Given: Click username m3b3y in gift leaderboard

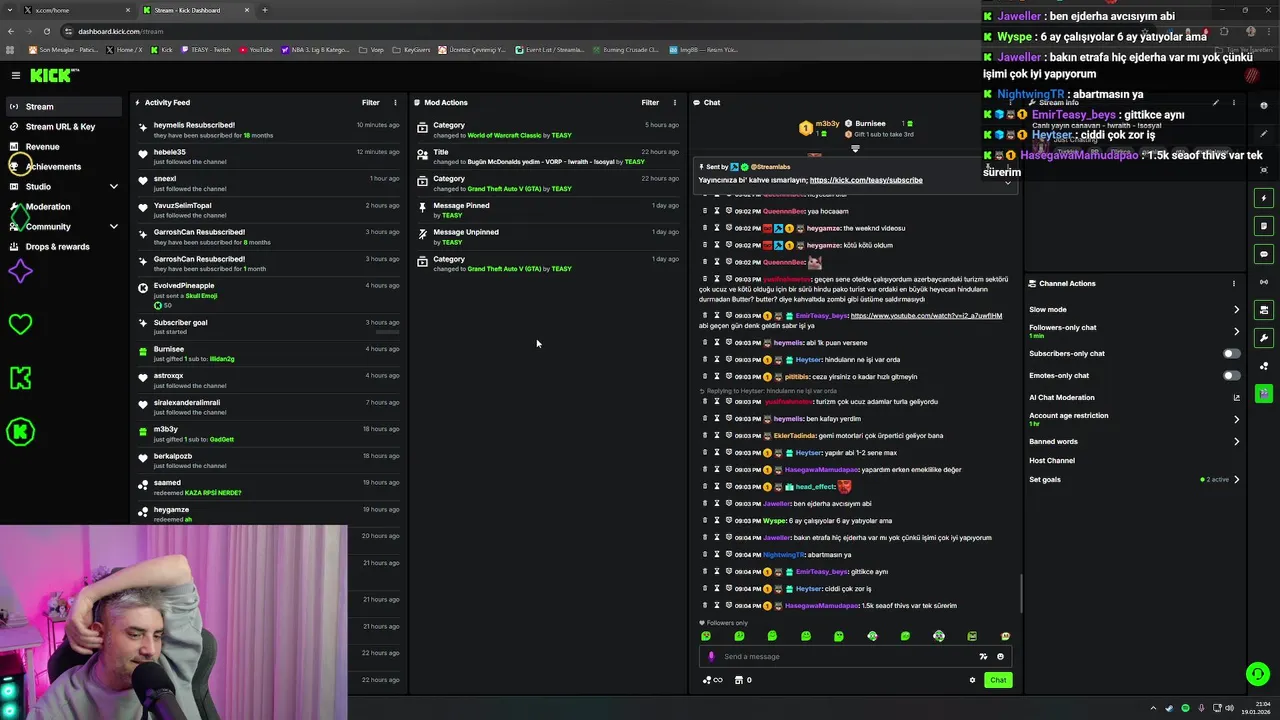Looking at the screenshot, I should click(827, 124).
